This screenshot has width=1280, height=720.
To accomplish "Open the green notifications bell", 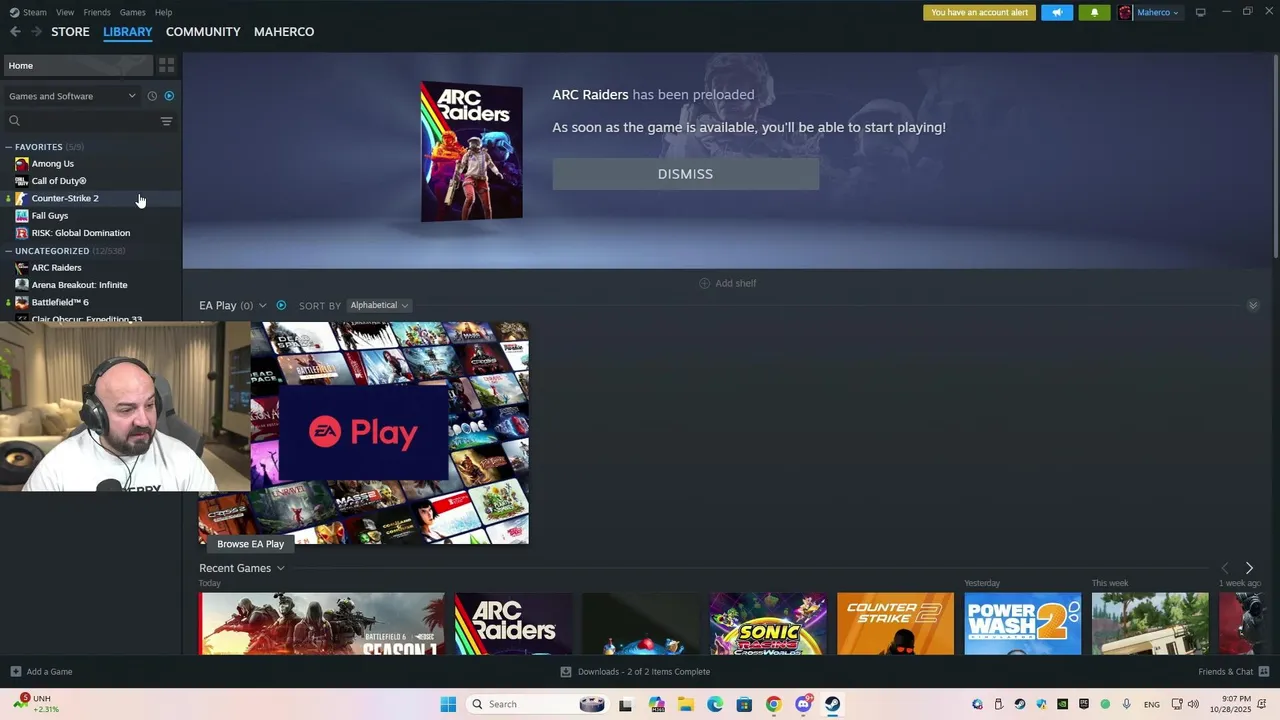I will [1094, 12].
